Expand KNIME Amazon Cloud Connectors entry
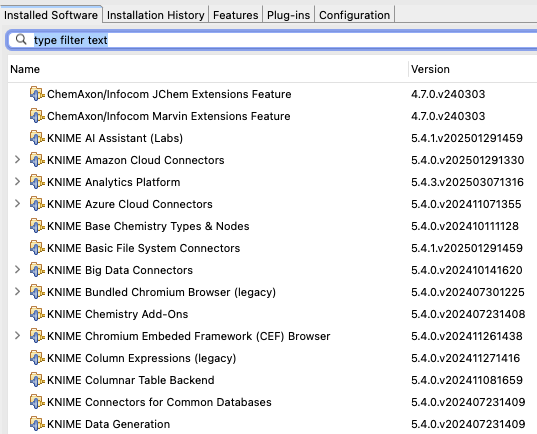Screen dimensions: 537x434 (x=17, y=160)
